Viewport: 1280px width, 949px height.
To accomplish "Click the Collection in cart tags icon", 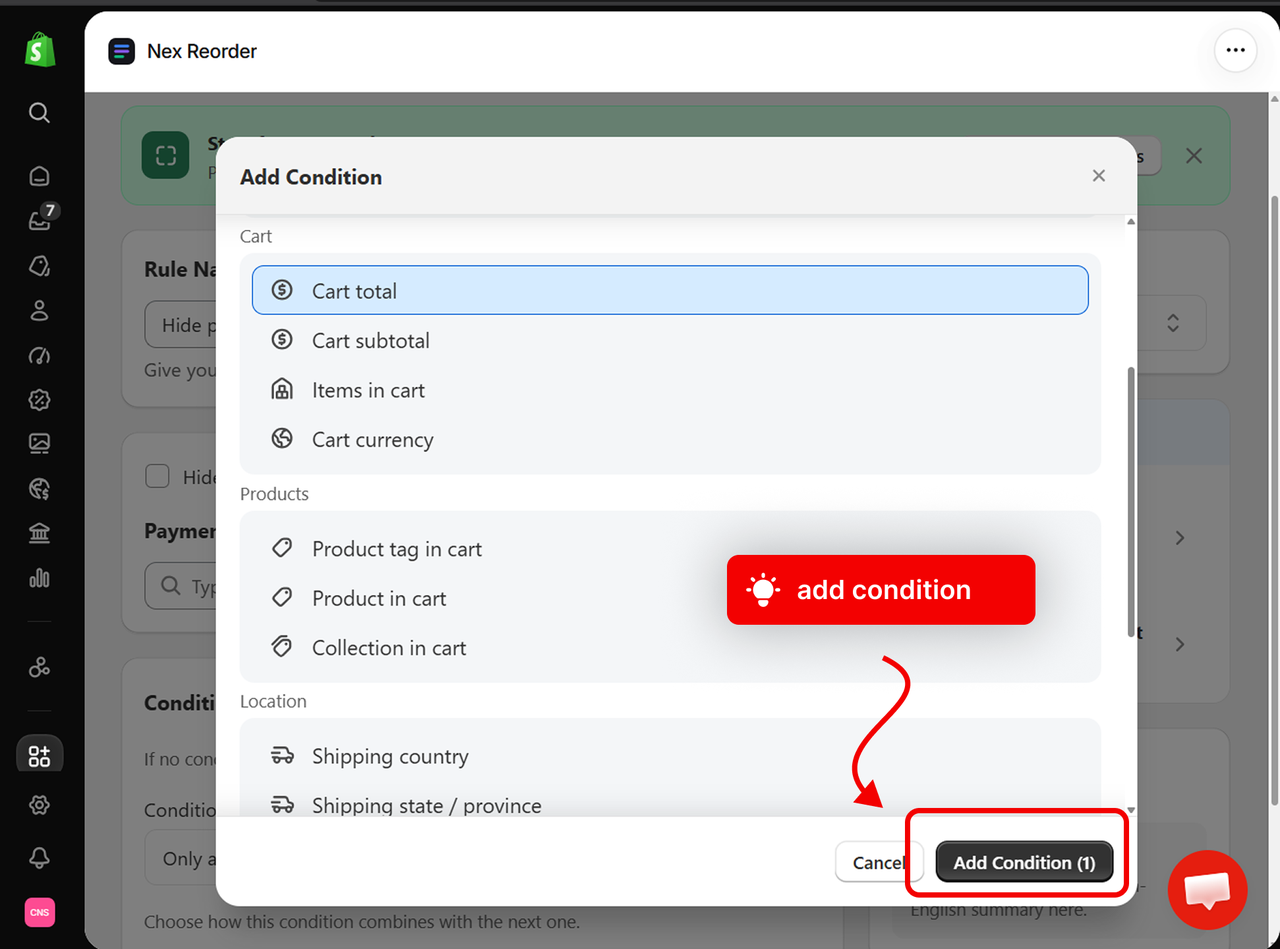I will pos(282,647).
